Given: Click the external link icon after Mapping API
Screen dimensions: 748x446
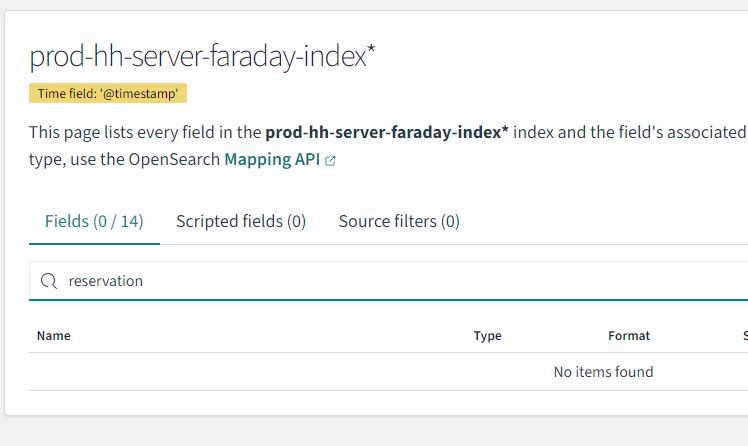Looking at the screenshot, I should pyautogui.click(x=330, y=160).
